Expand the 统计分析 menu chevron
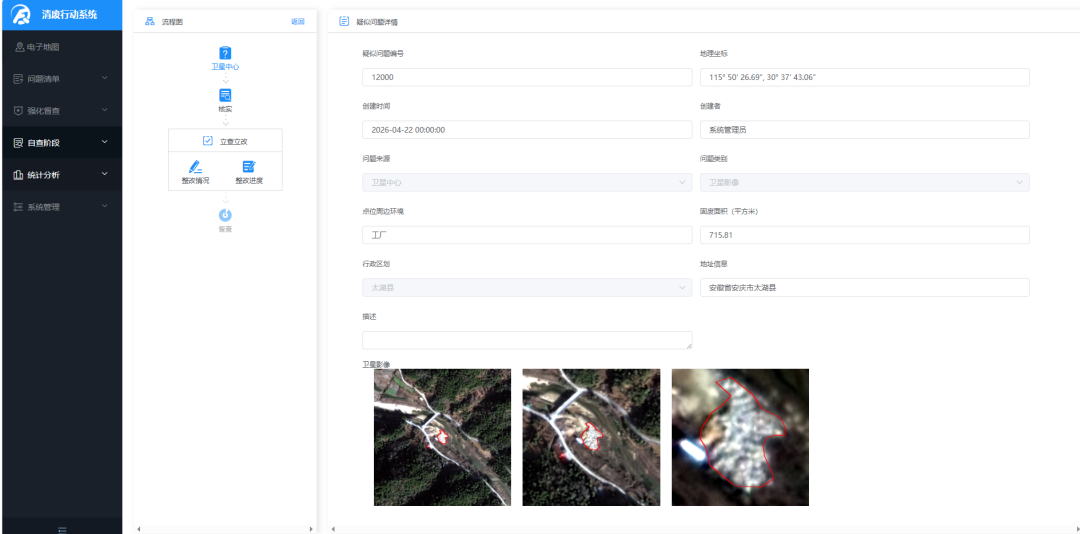This screenshot has height=534, width=1080. click(105, 174)
